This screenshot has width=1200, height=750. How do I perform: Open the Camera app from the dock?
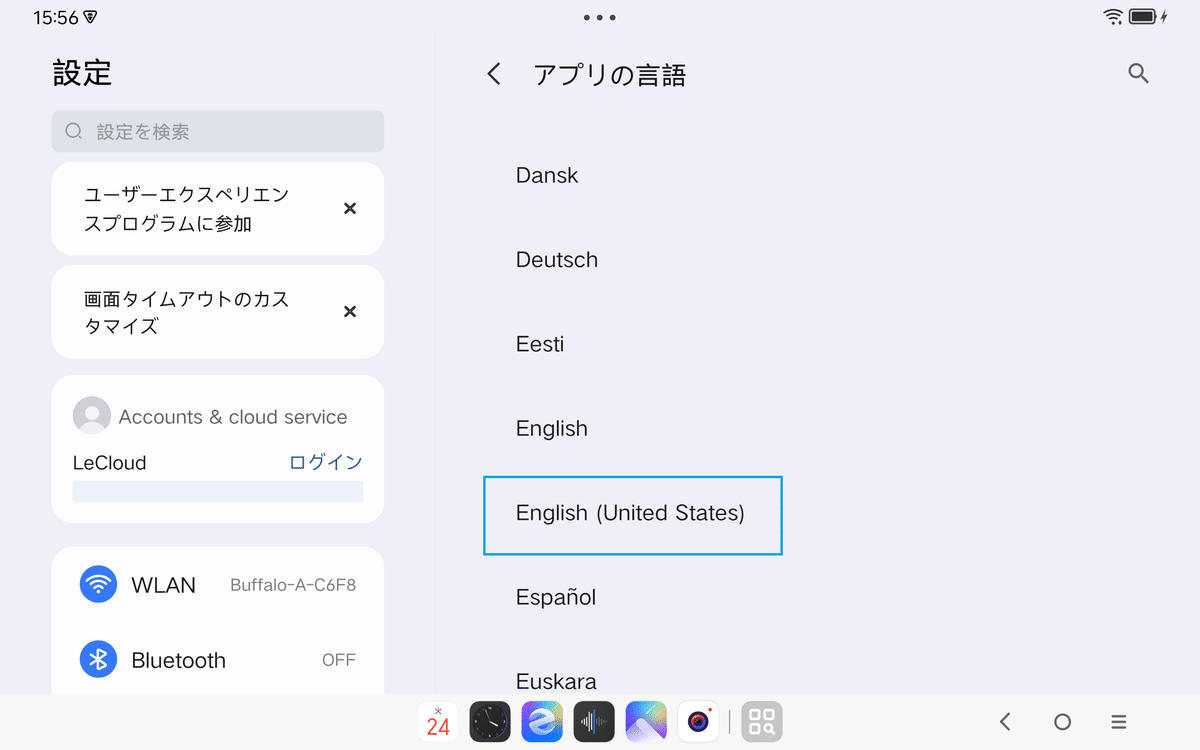point(698,720)
